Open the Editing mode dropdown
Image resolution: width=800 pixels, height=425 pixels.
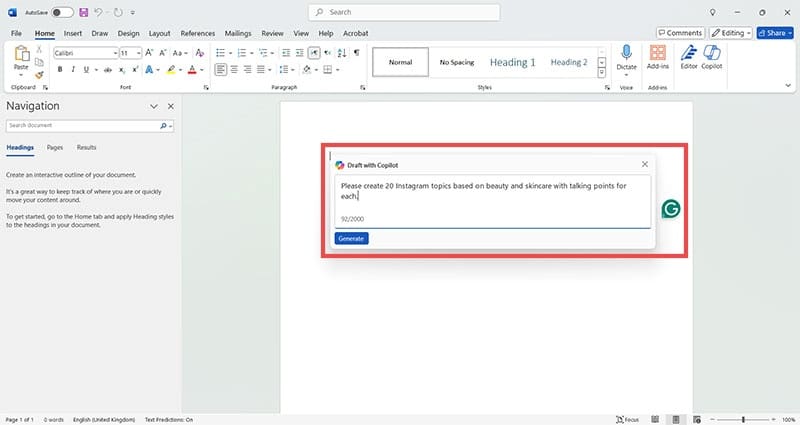pos(731,33)
